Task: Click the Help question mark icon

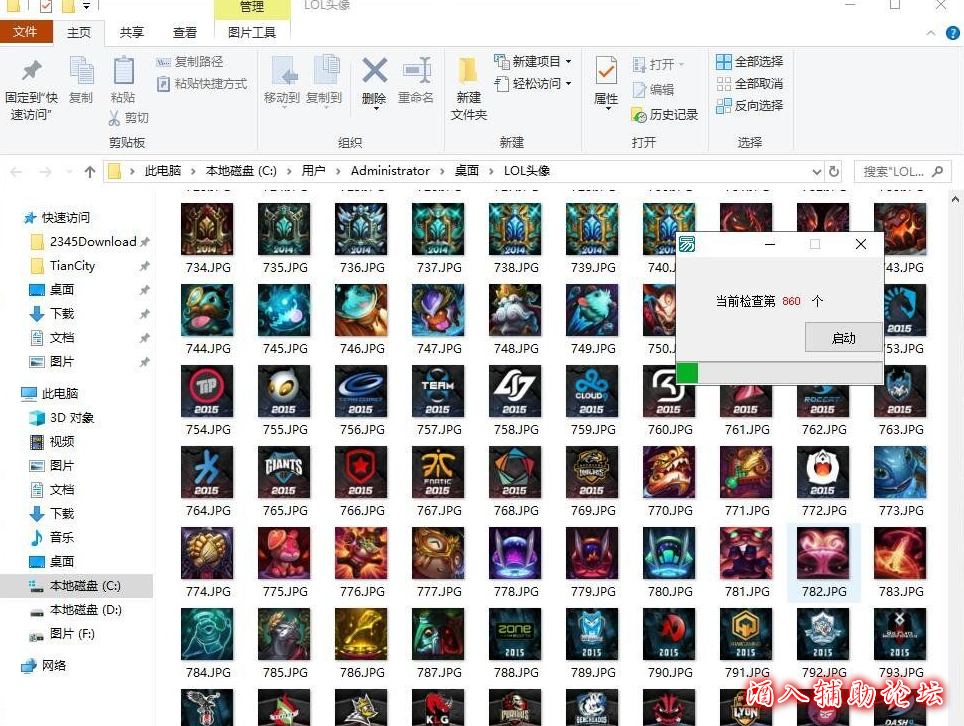Action: pyautogui.click(x=952, y=33)
